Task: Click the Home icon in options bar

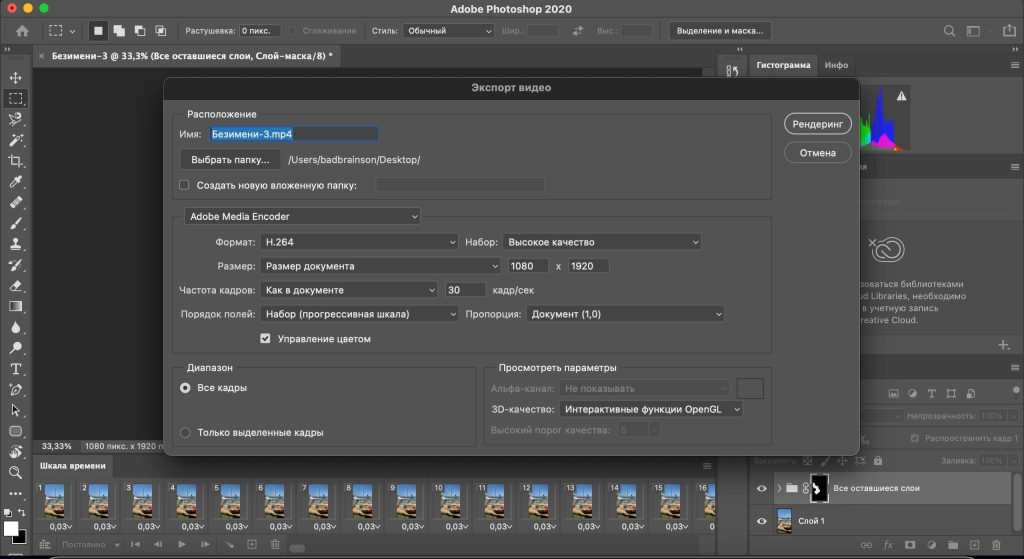Action: [x=21, y=31]
